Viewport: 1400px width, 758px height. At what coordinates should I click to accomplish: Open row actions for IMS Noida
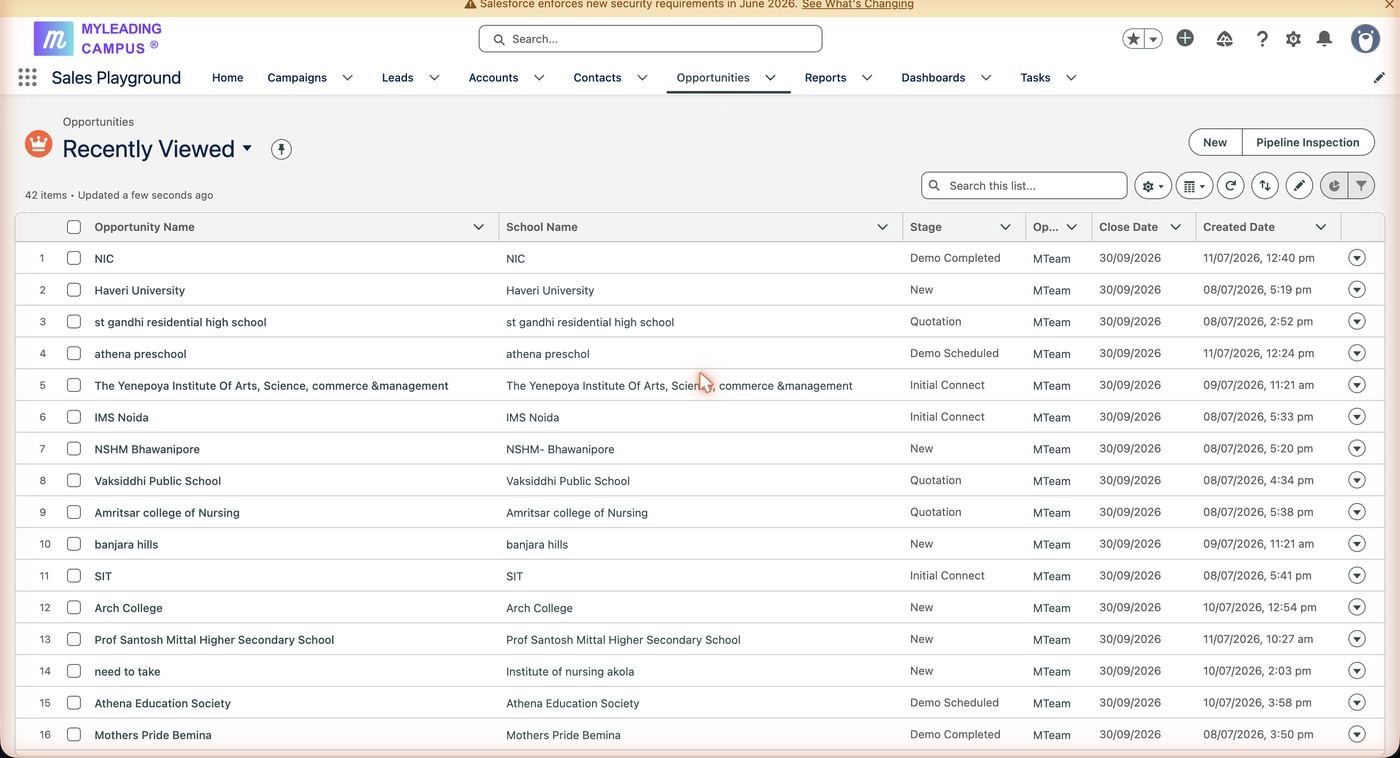pyautogui.click(x=1357, y=417)
